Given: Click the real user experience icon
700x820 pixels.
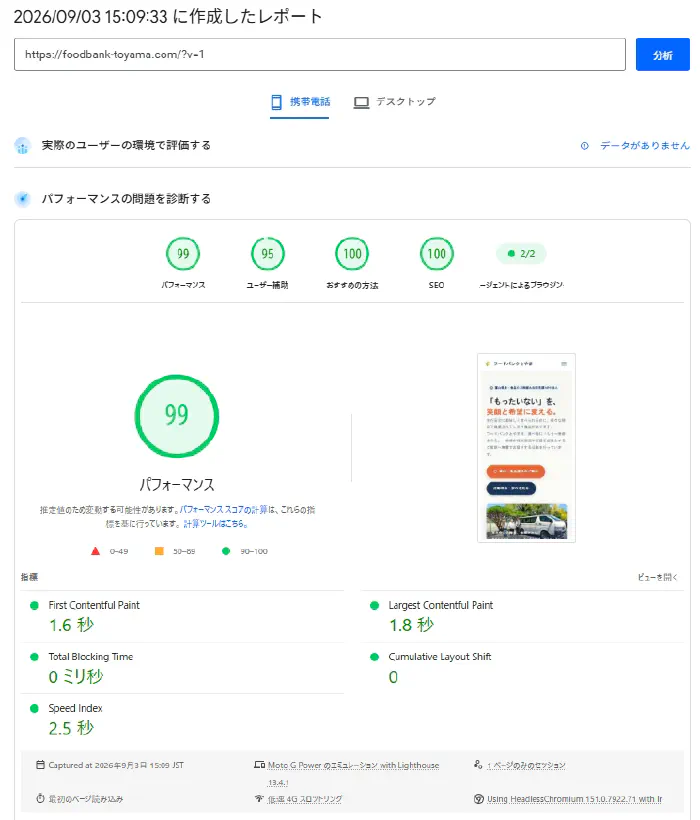Looking at the screenshot, I should coord(22,146).
